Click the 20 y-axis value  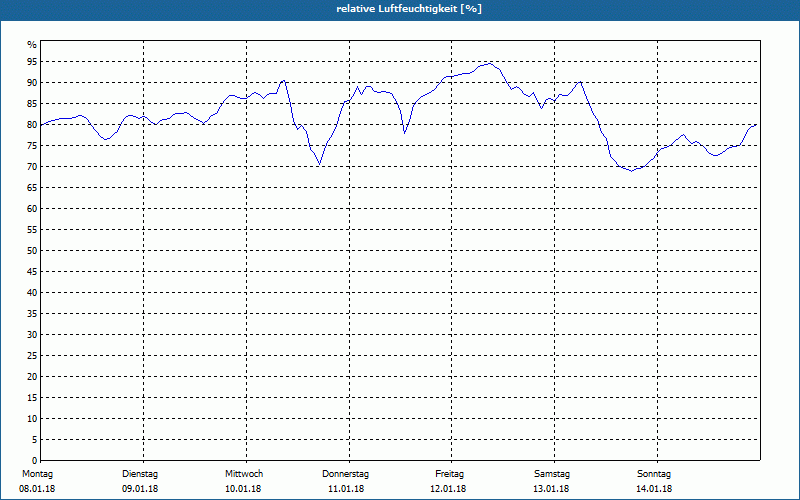32,377
